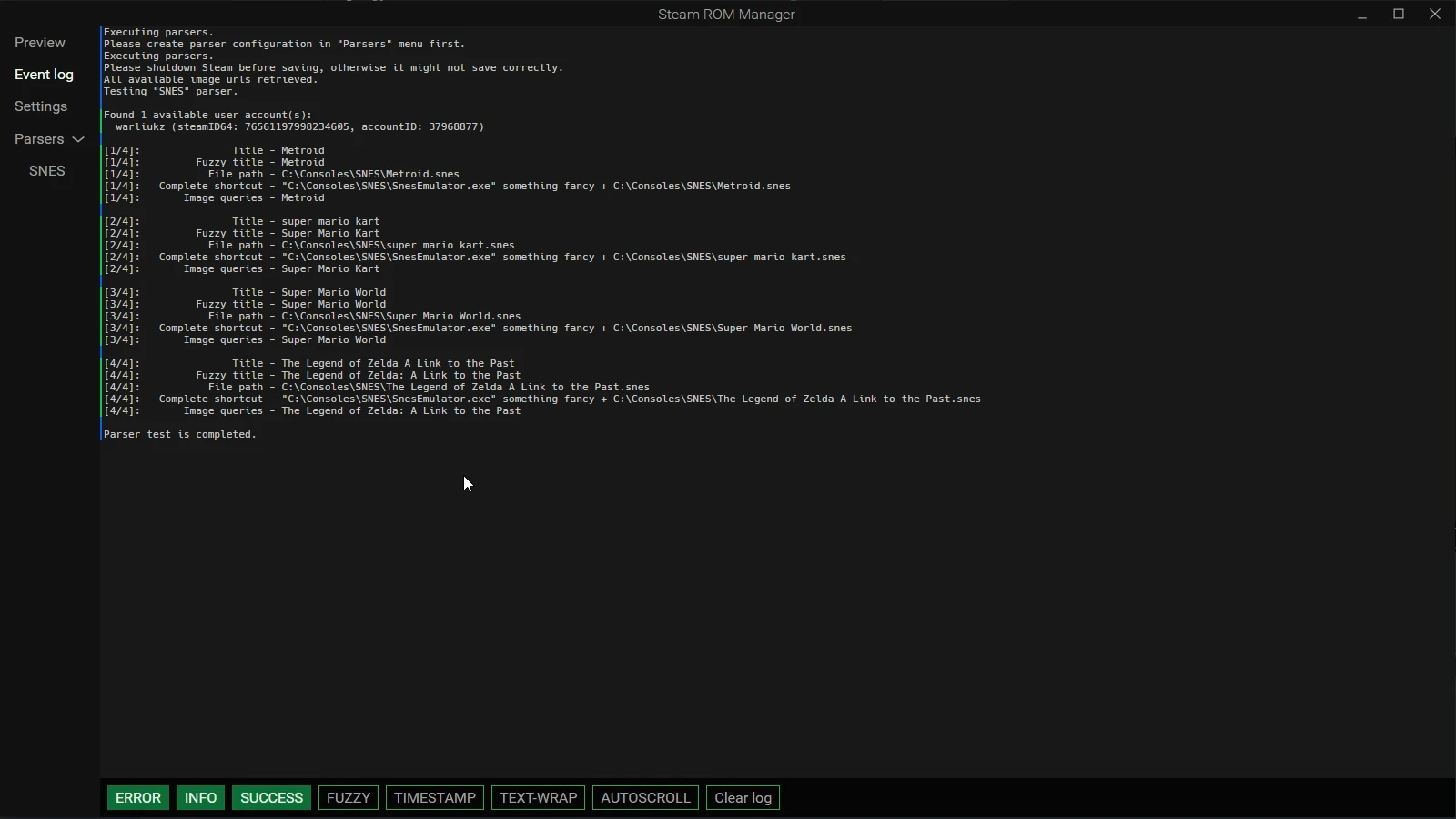
Task: Enable TIMESTAMP display in log
Action: click(435, 798)
